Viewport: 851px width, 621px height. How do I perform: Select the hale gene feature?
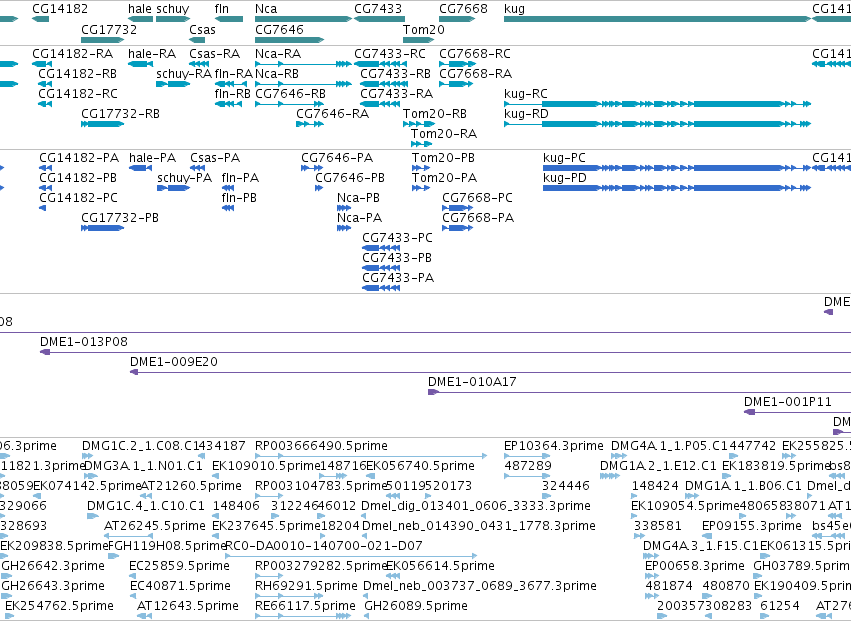point(140,19)
